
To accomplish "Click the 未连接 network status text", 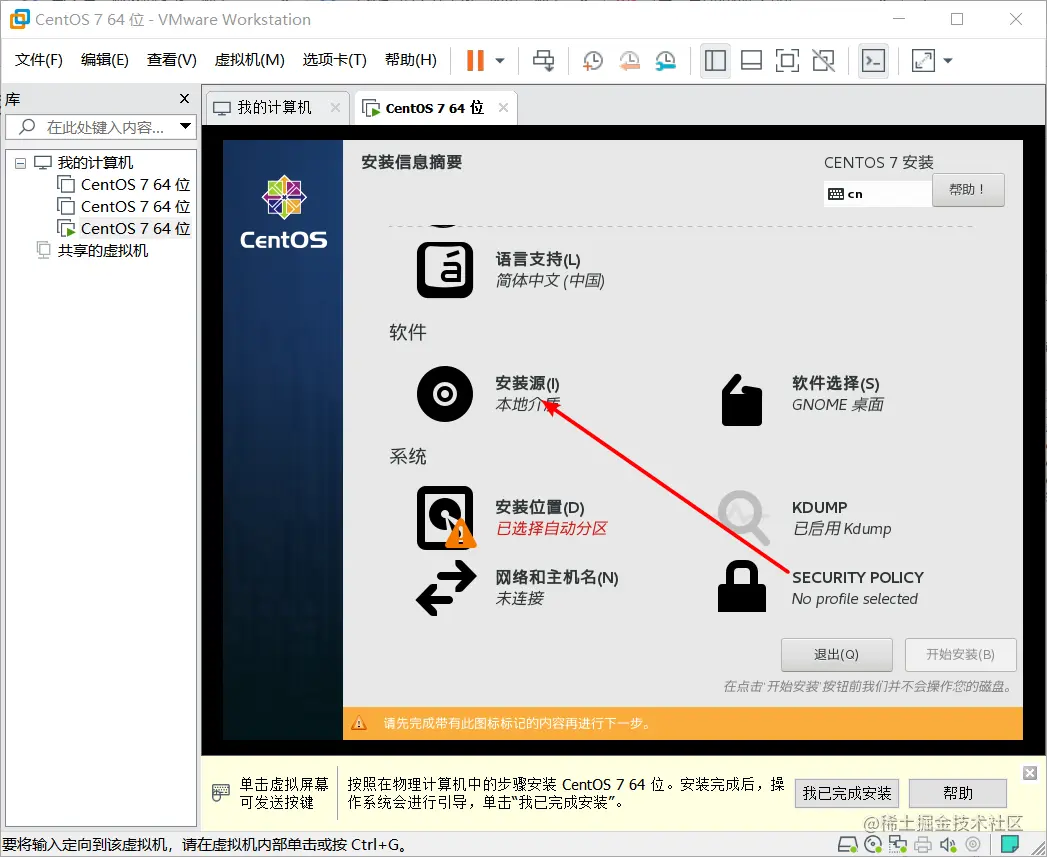I will click(x=519, y=598).
